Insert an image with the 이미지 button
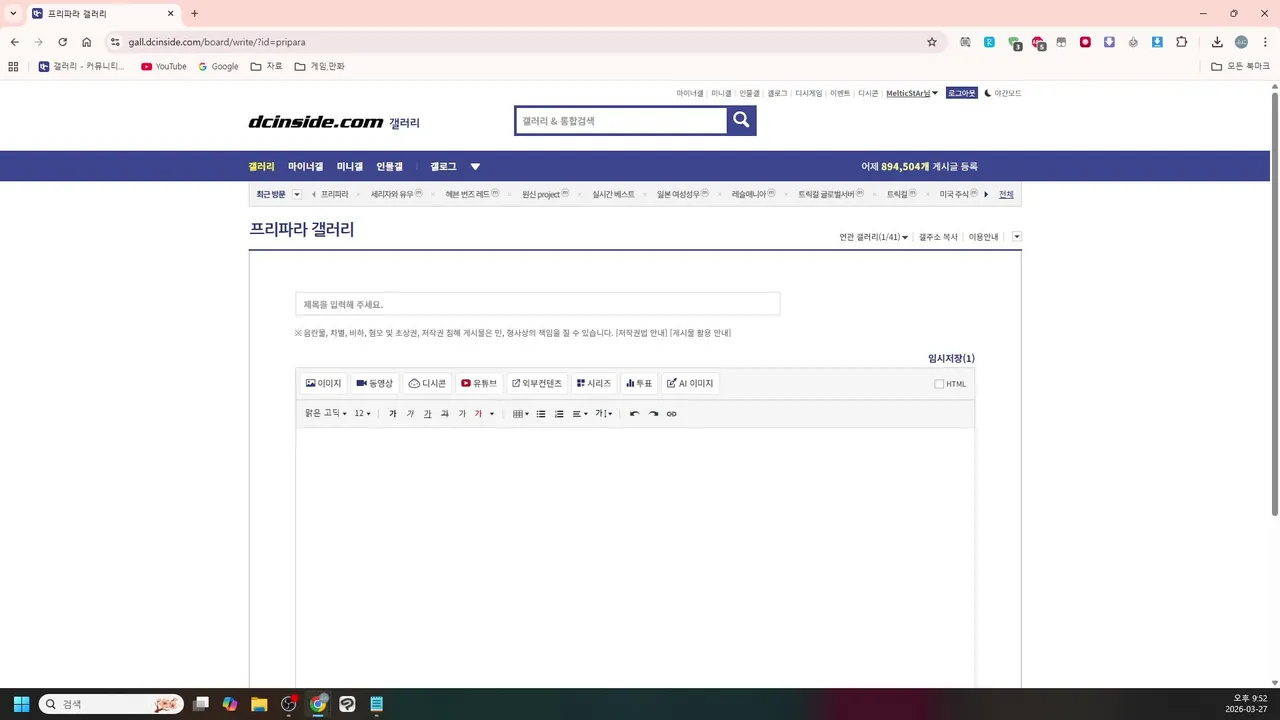Screen dimensions: 1280x720 pyautogui.click(x=323, y=383)
